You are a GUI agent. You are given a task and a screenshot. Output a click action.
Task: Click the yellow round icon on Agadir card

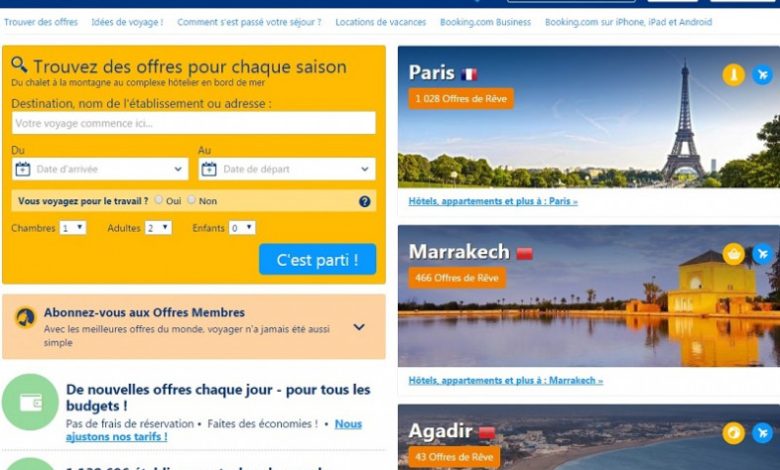click(x=733, y=433)
